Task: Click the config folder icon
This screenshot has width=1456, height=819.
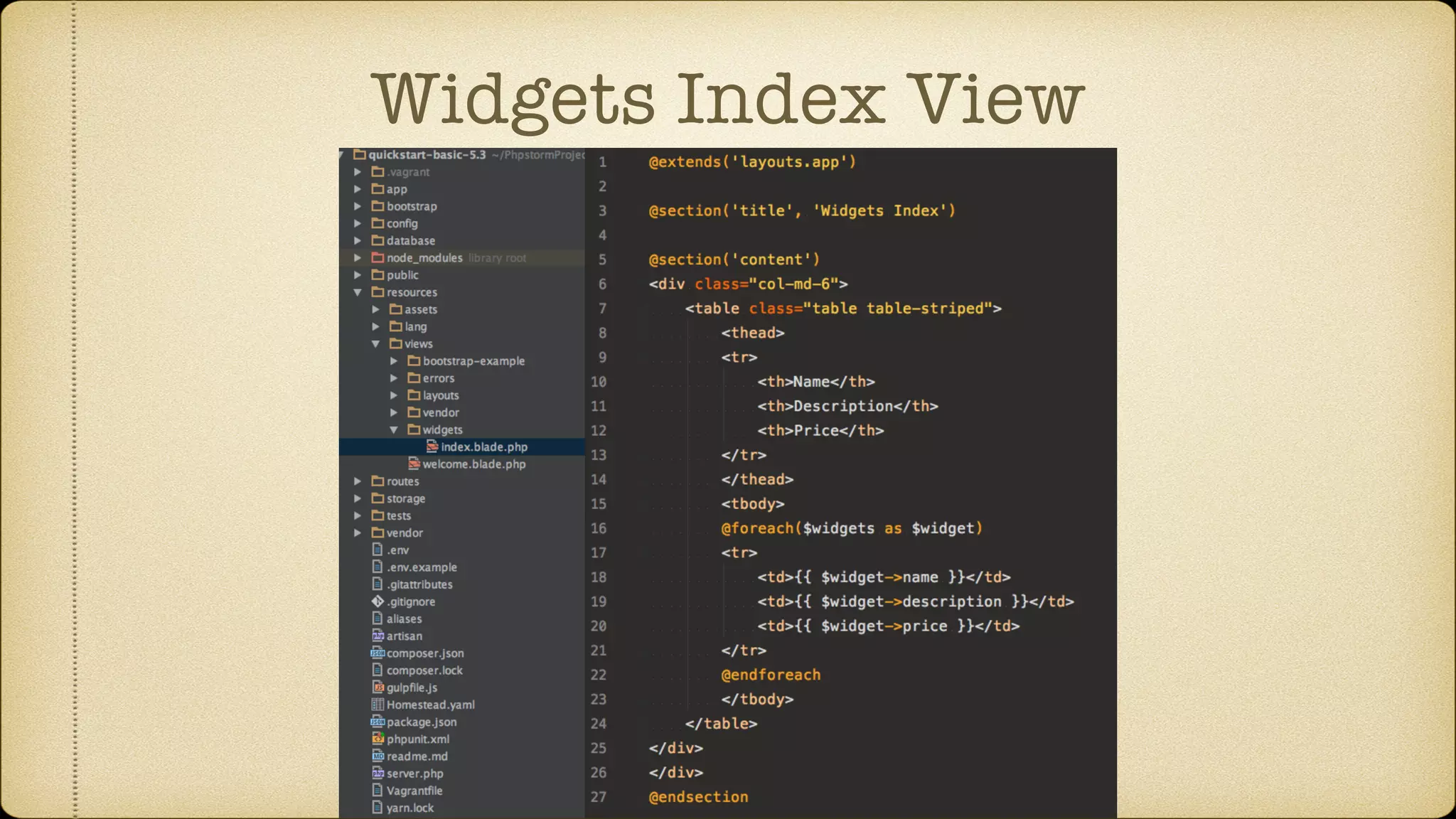Action: pyautogui.click(x=378, y=223)
